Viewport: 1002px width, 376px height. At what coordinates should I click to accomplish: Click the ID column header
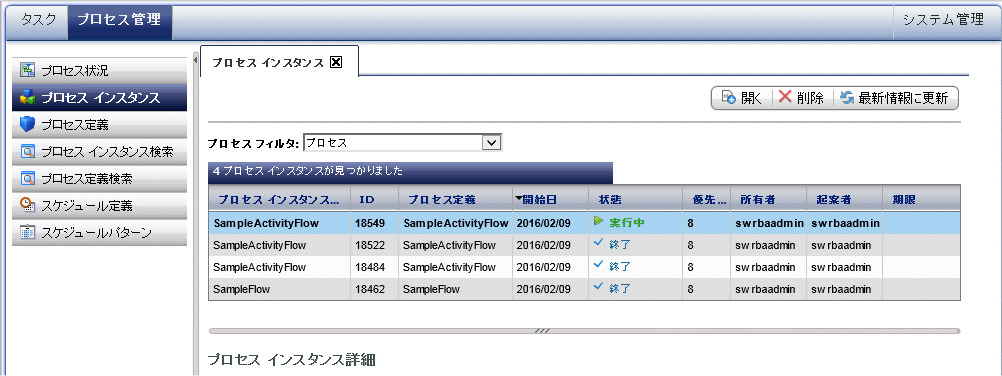tap(374, 199)
